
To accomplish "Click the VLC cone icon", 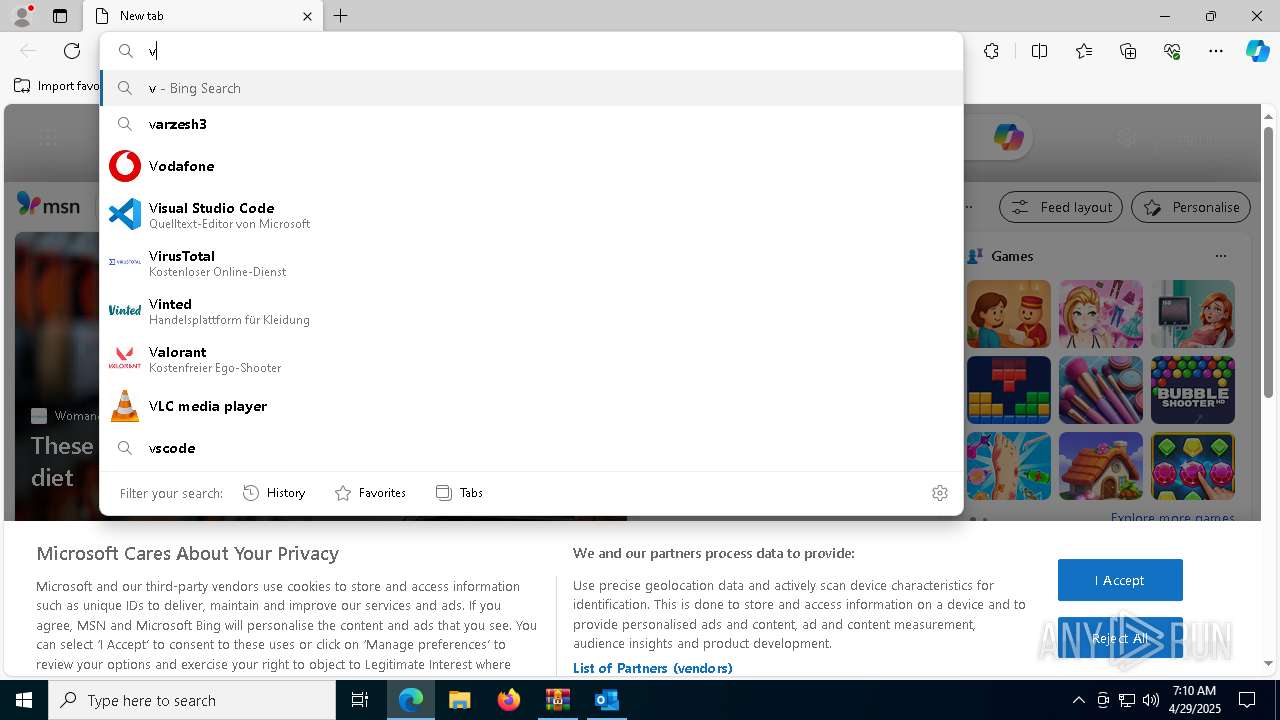I will coord(125,406).
